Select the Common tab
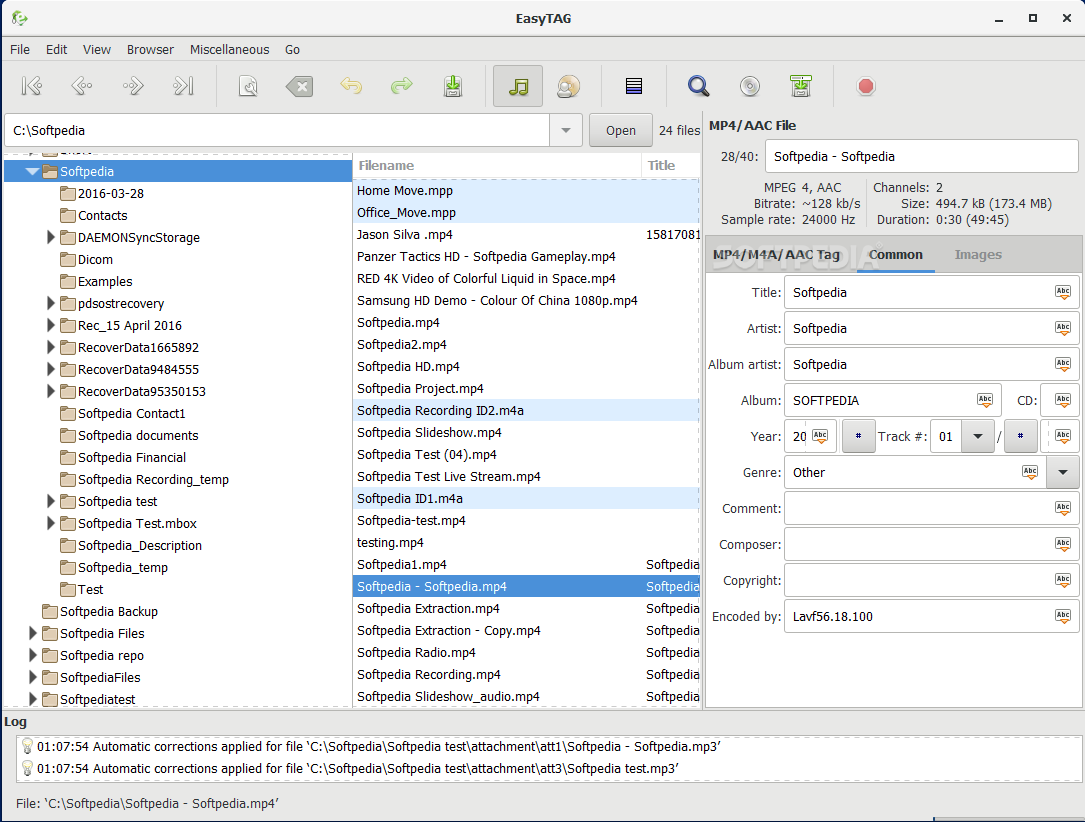 895,255
